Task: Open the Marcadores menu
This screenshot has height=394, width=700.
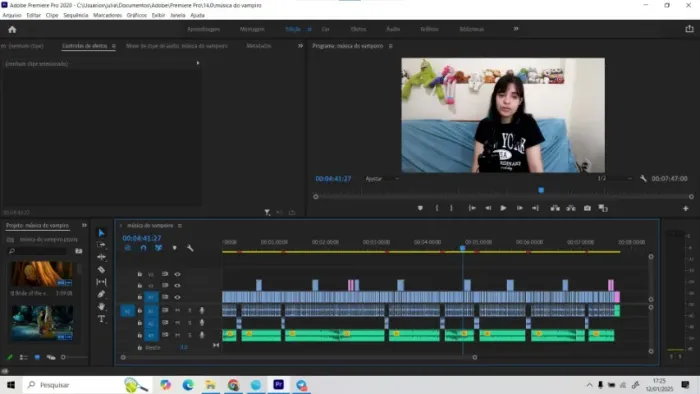Action: [x=108, y=15]
